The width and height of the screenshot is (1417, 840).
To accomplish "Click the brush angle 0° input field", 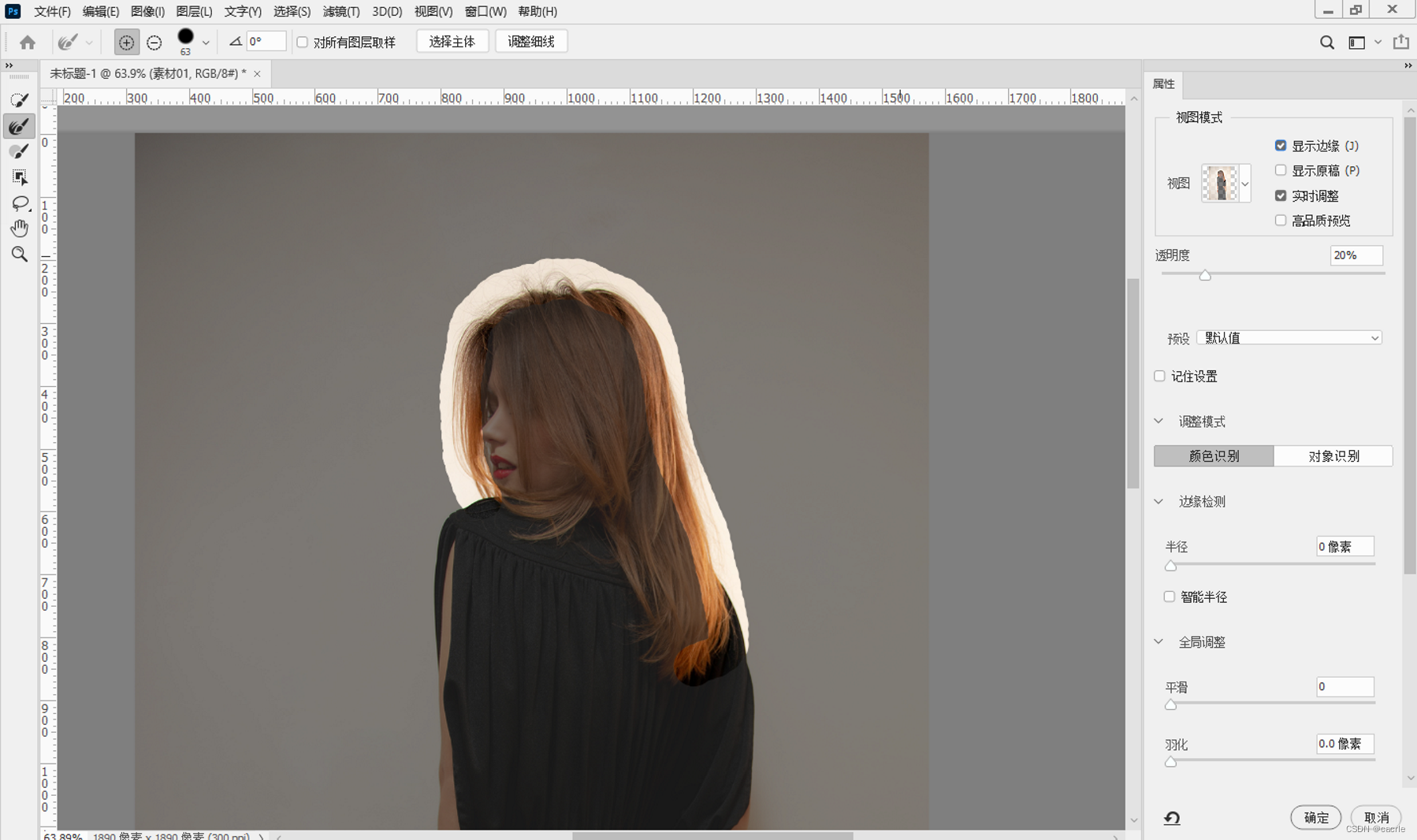I will click(x=266, y=42).
